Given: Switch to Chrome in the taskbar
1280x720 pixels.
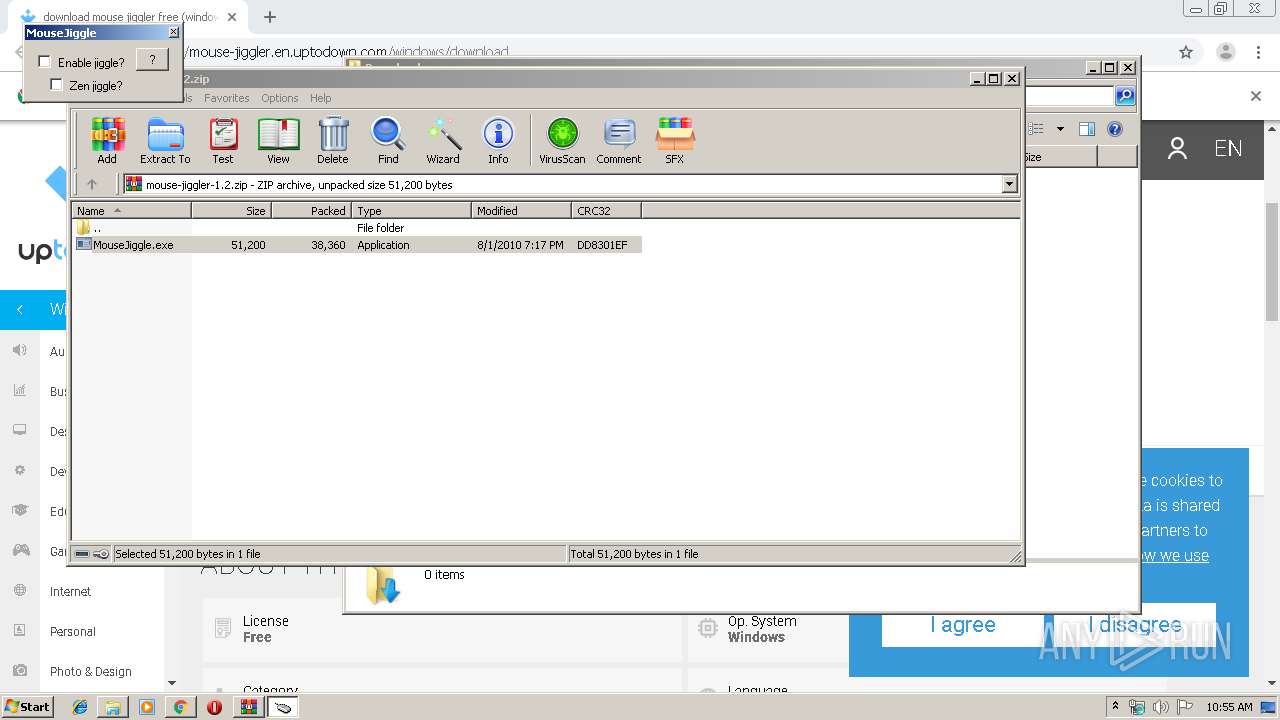Looking at the screenshot, I should point(180,707).
